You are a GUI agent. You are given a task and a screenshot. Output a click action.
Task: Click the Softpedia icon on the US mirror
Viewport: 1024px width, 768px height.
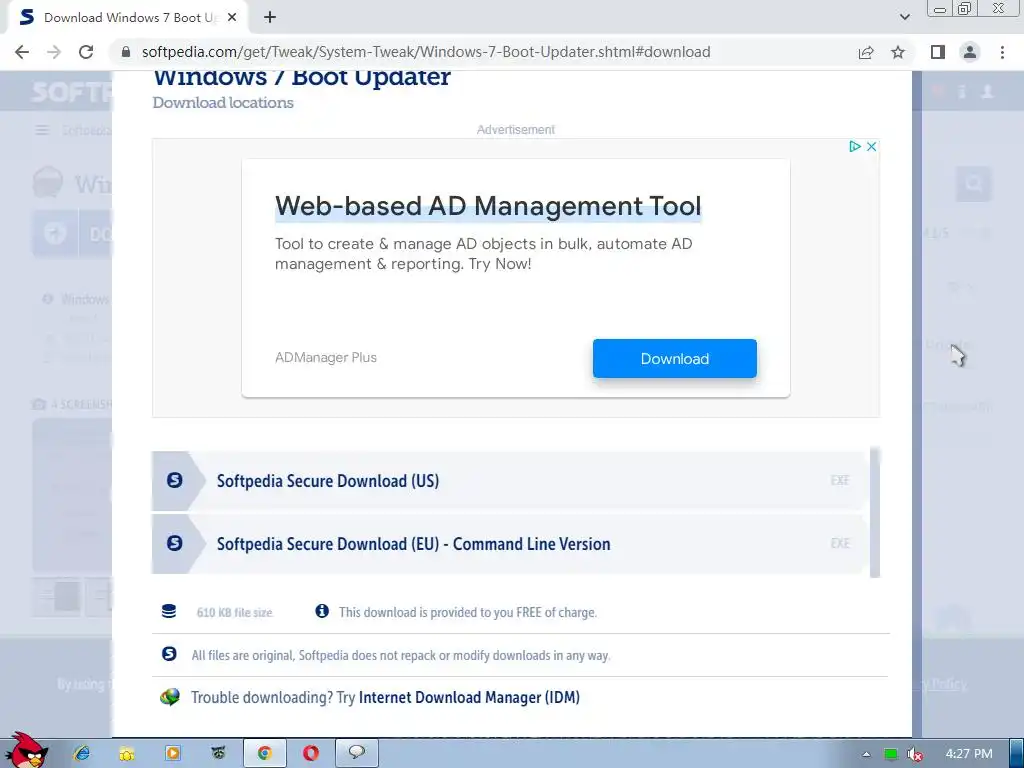tap(174, 481)
